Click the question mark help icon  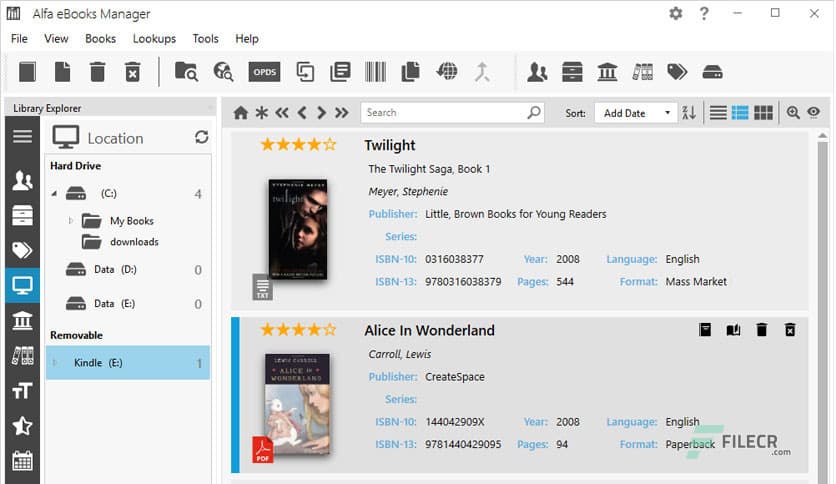[704, 13]
